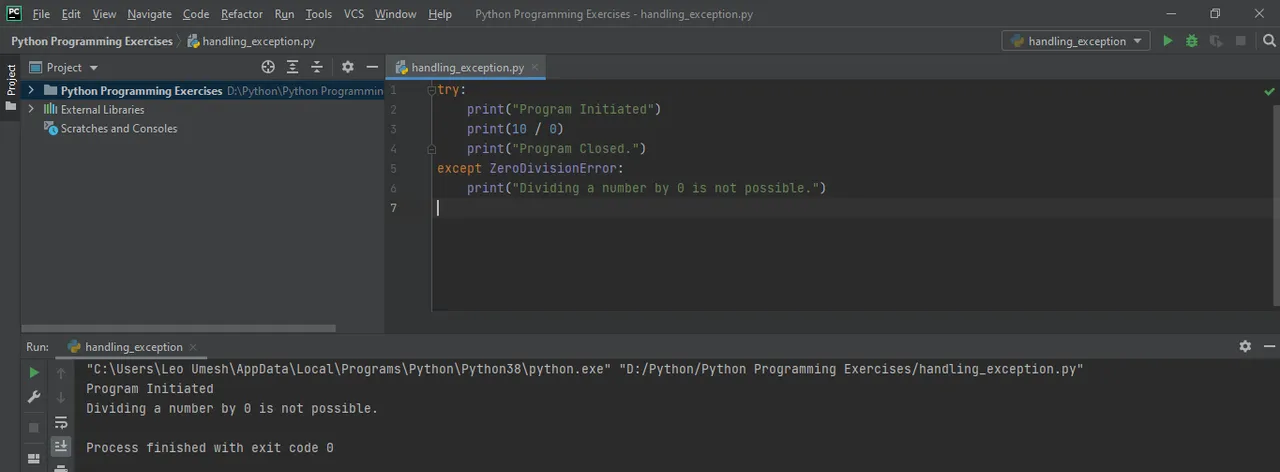Click the Locate/Select Opened File target icon

268,67
